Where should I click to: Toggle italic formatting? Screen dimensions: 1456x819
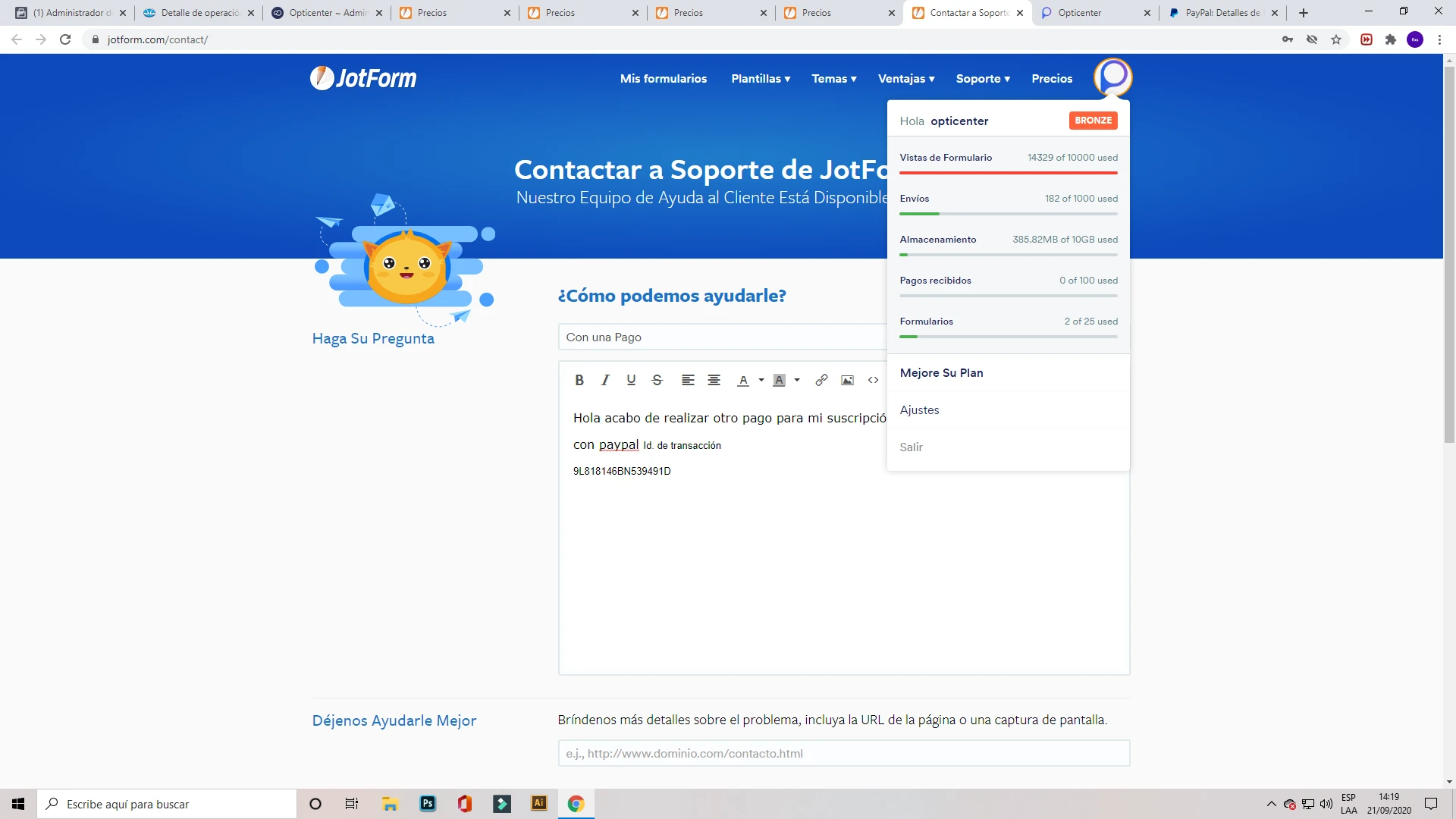coord(604,380)
